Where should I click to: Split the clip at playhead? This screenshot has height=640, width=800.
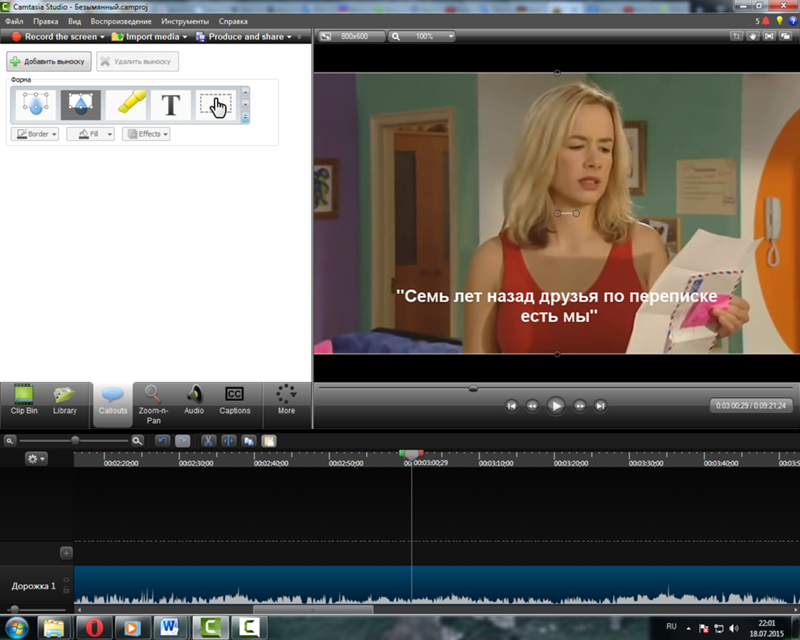coord(229,441)
